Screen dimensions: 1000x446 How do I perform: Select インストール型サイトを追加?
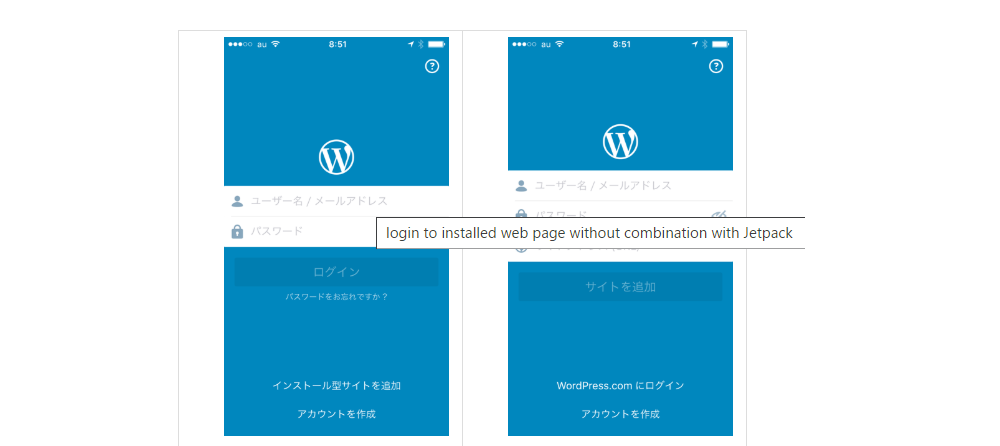(x=336, y=385)
